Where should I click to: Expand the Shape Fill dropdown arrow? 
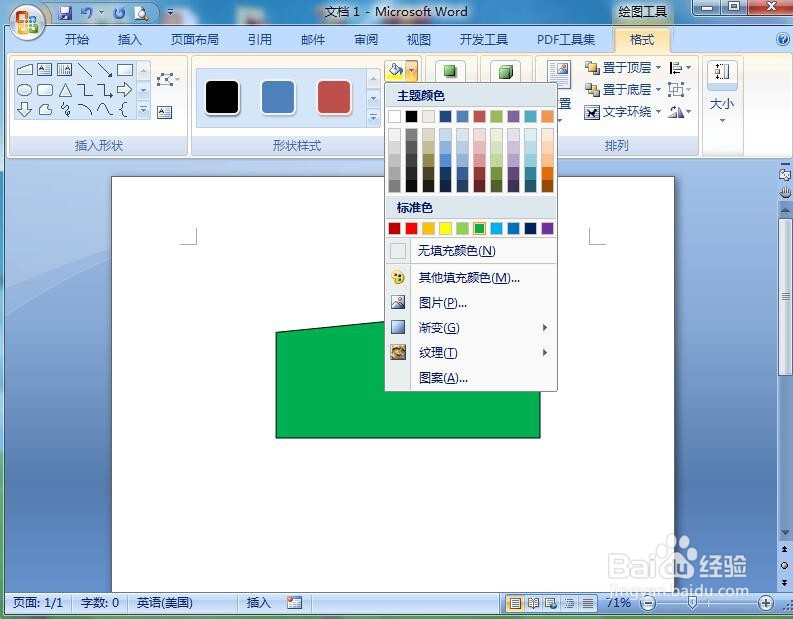(412, 71)
